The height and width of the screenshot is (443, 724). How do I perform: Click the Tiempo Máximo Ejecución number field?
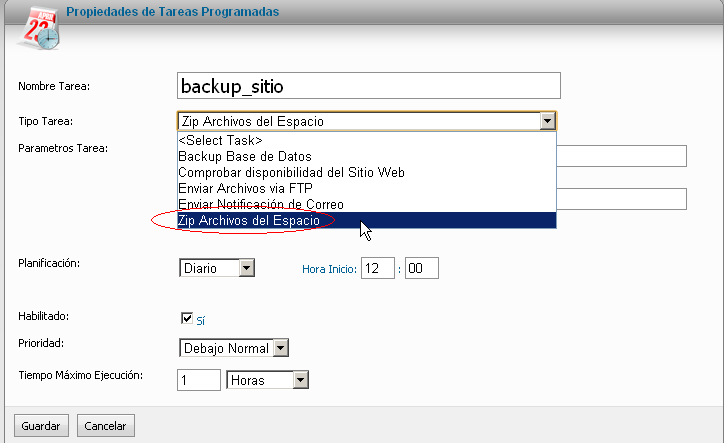(199, 380)
